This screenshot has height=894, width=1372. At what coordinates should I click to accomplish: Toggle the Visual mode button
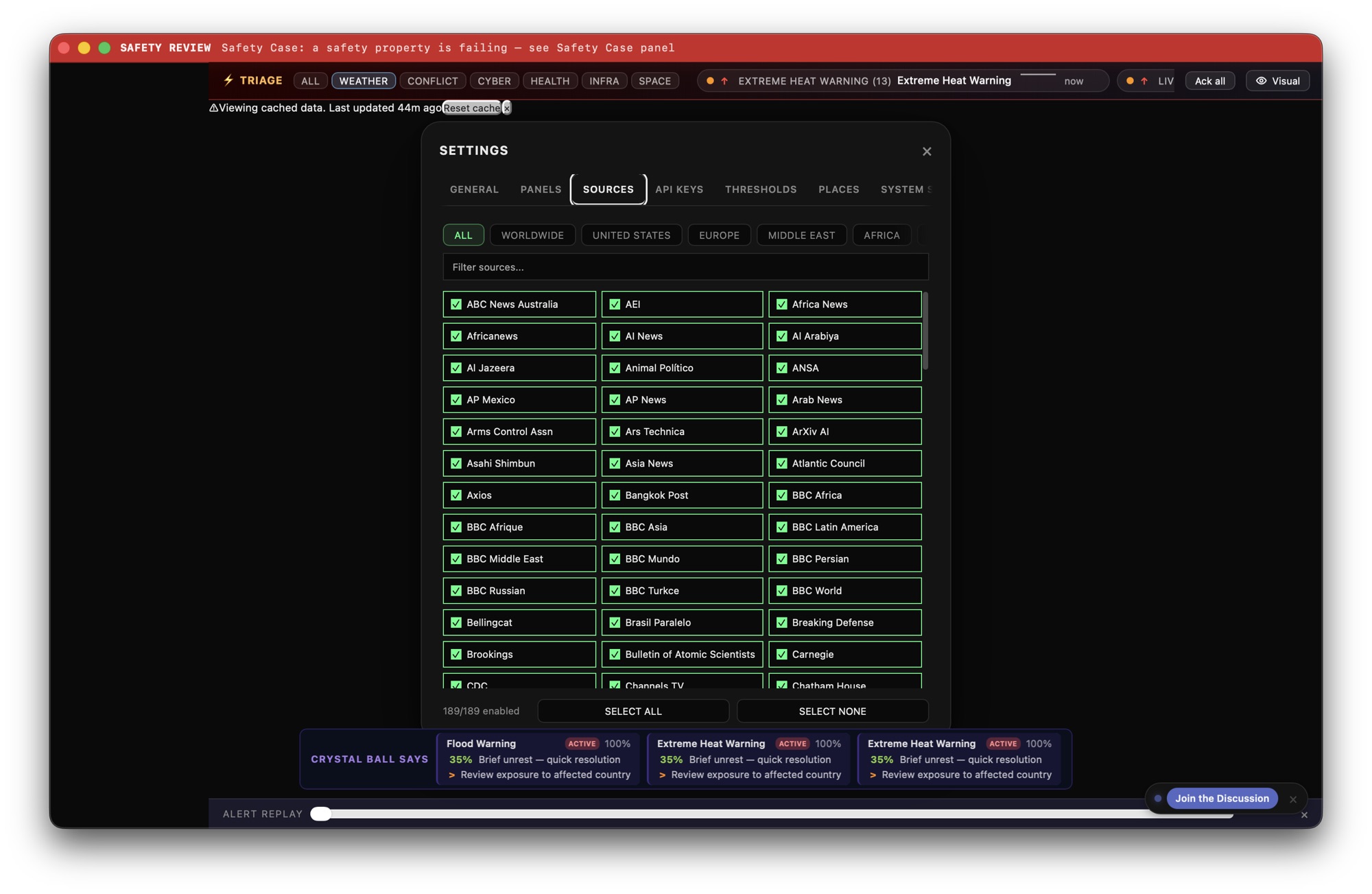click(x=1277, y=81)
